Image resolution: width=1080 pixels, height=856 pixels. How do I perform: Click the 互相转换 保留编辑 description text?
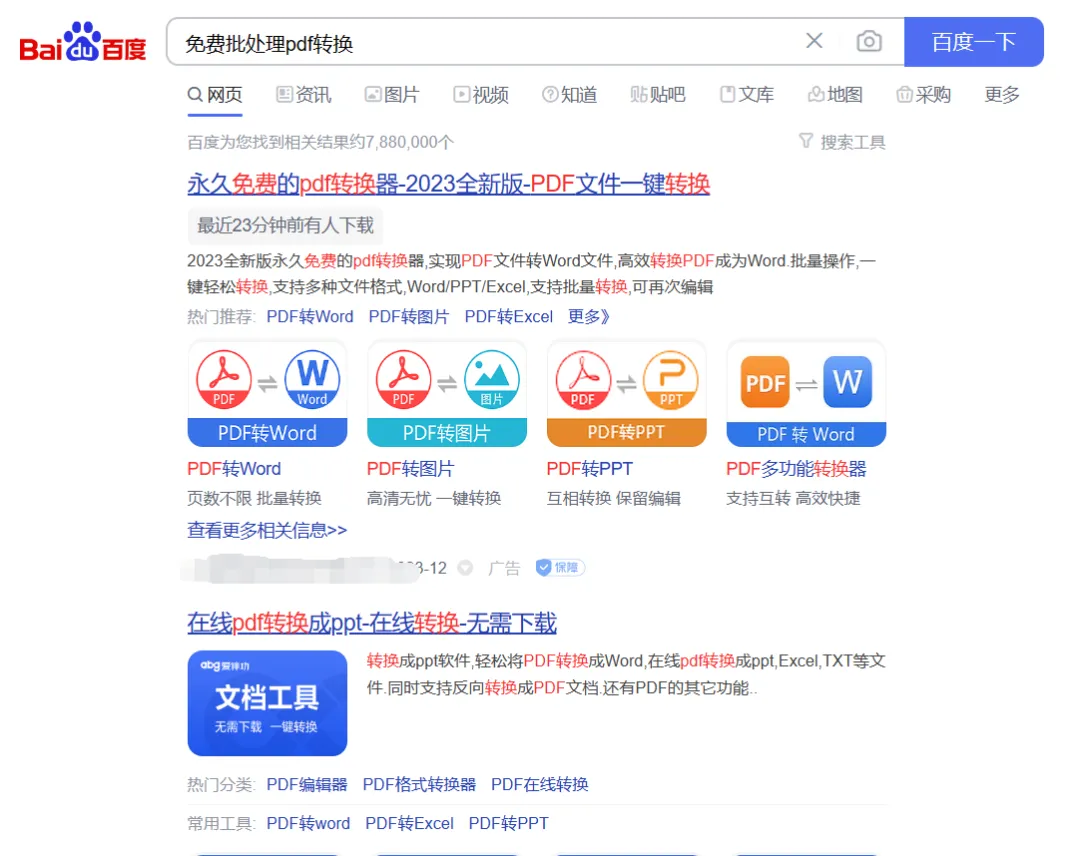[614, 499]
